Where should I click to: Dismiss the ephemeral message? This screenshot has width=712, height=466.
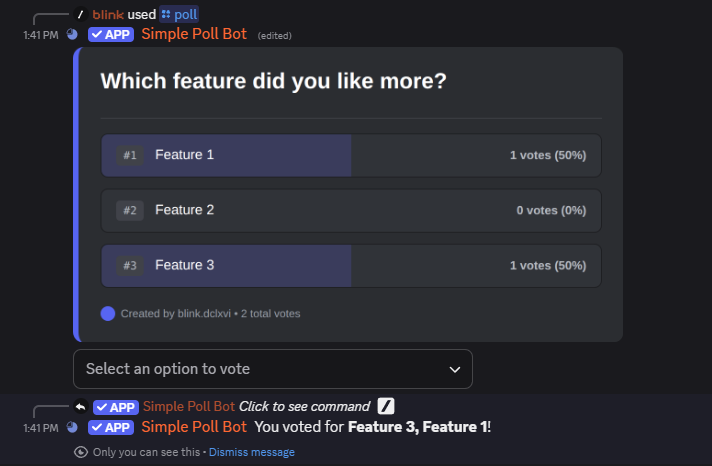pyautogui.click(x=251, y=452)
